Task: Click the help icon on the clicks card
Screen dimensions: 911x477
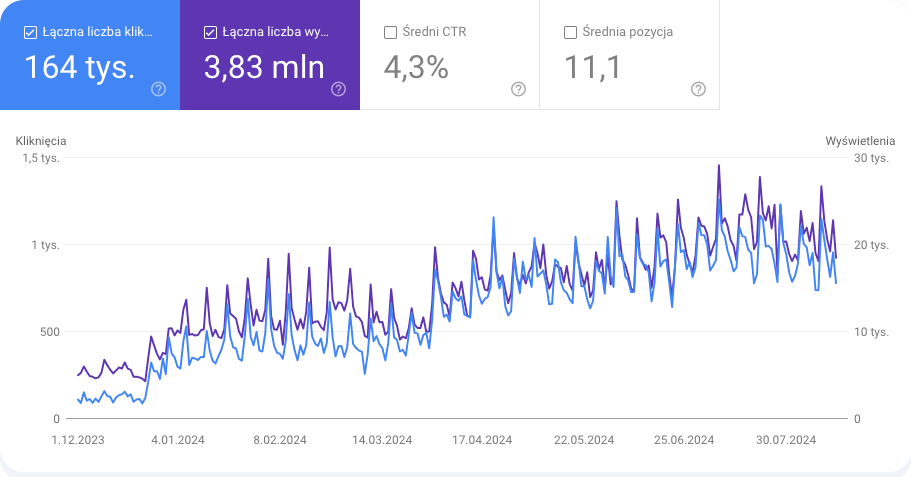Action: pos(158,89)
